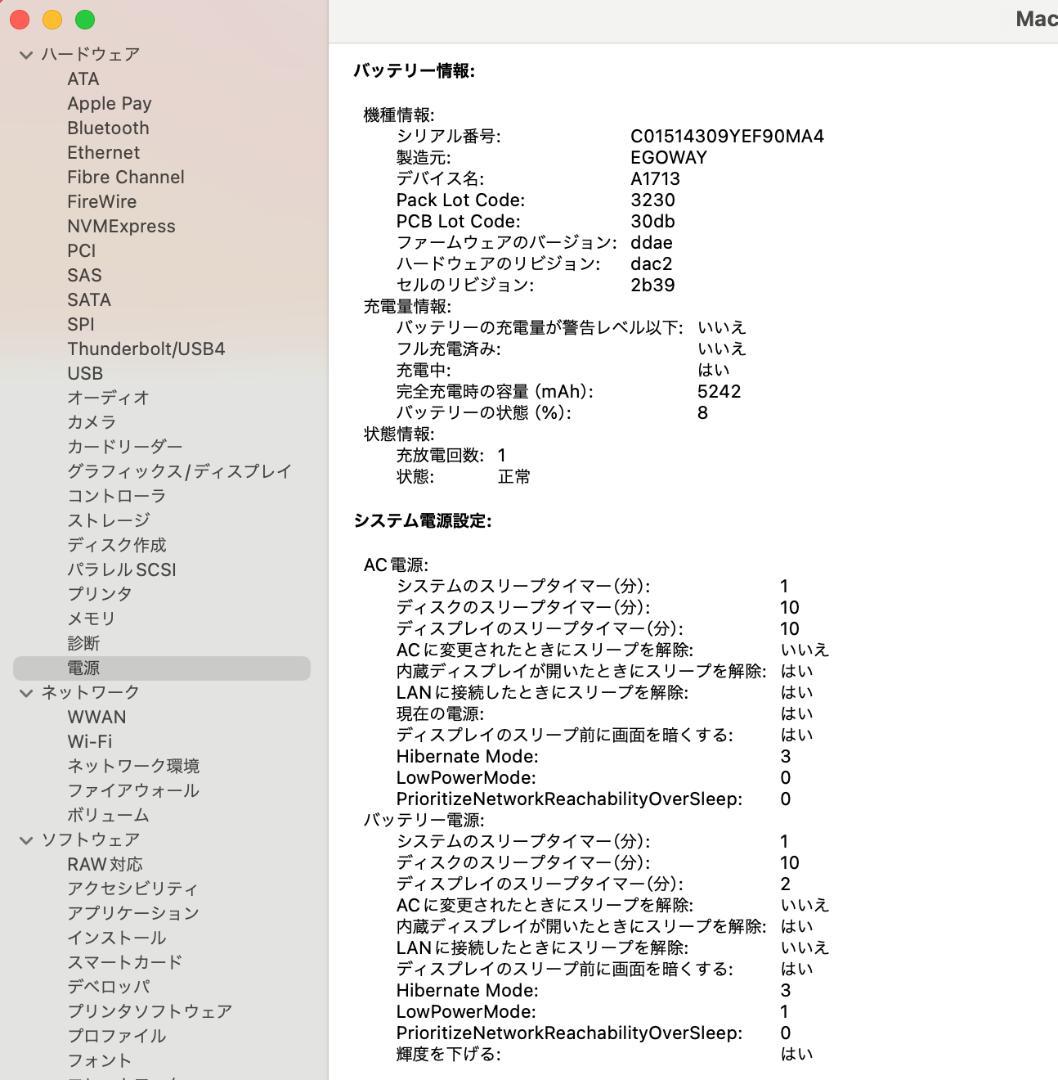1058x1080 pixels.
Task: Collapse the ハードウェア section chevron
Action: (26, 54)
